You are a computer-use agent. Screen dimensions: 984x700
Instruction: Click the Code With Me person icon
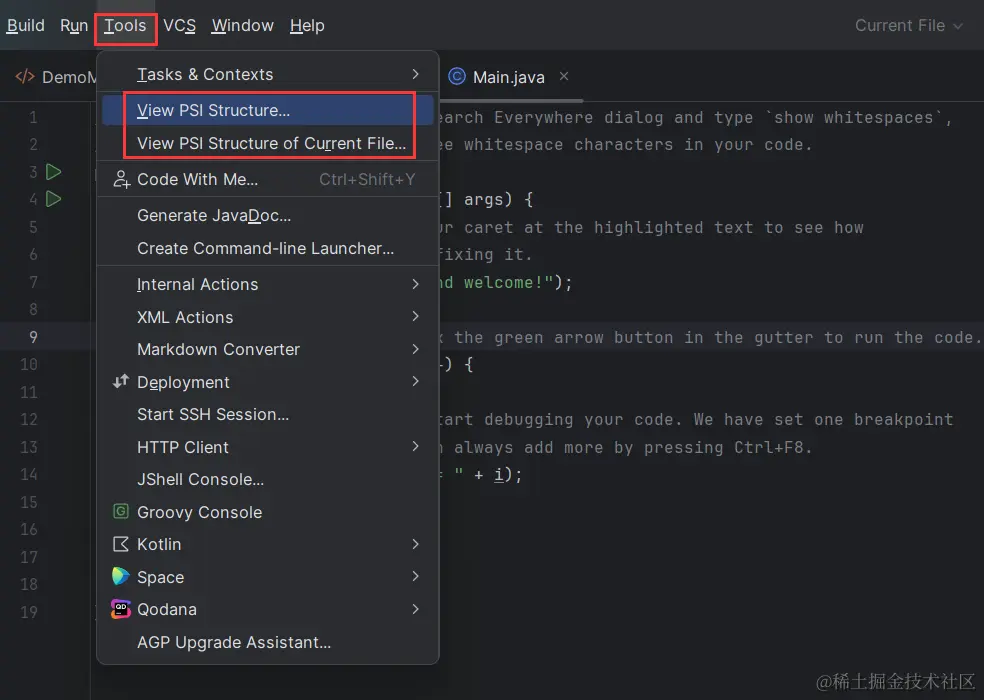[121, 180]
